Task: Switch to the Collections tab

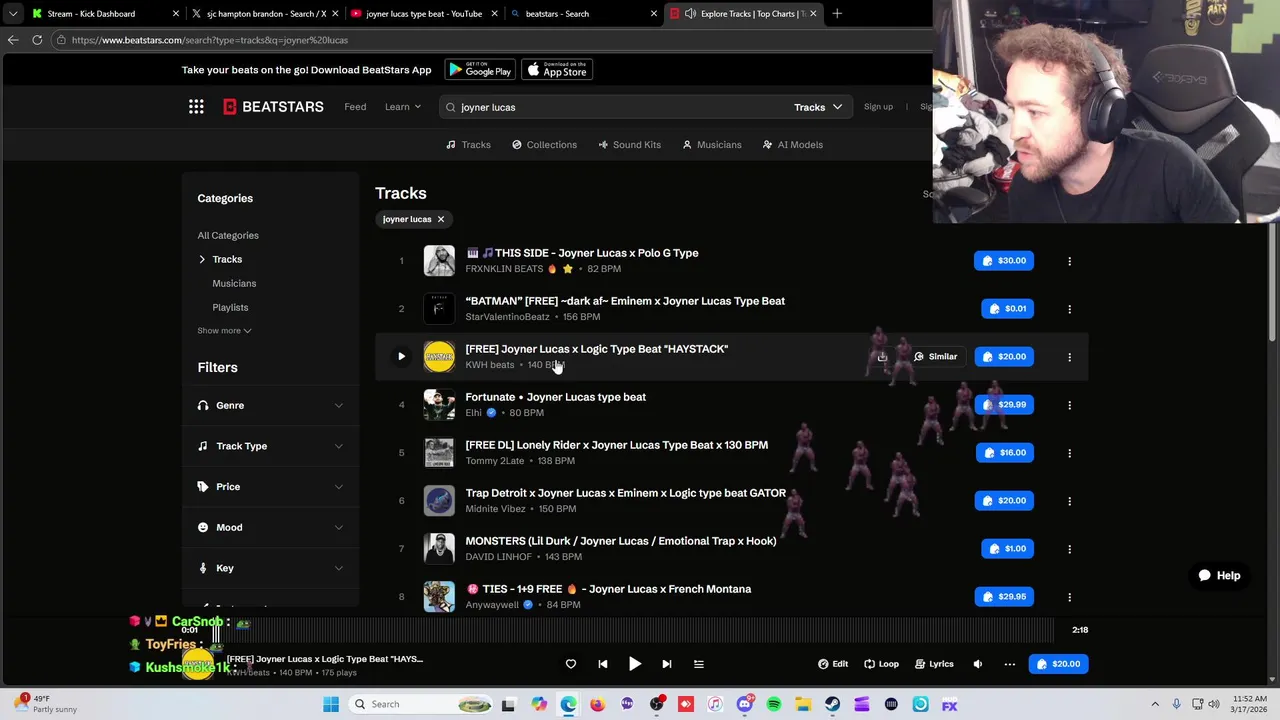Action: point(544,145)
